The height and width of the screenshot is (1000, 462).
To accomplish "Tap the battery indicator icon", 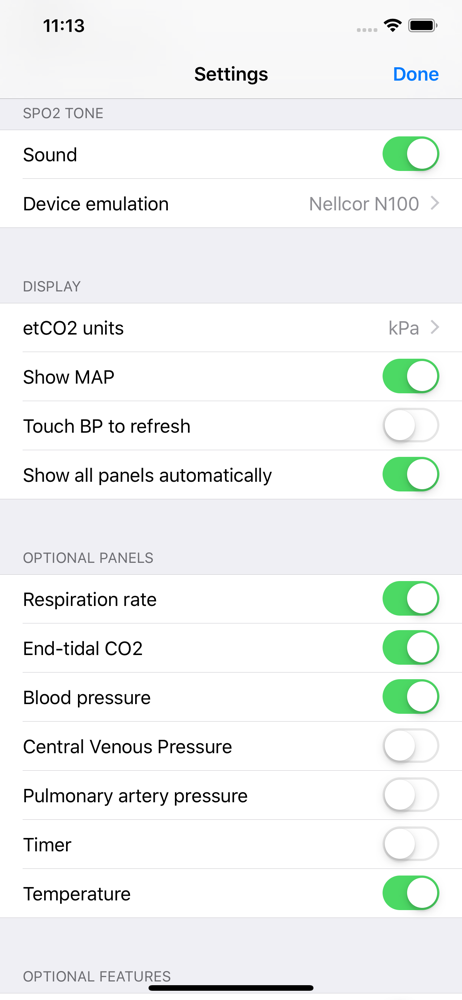I will (422, 26).
